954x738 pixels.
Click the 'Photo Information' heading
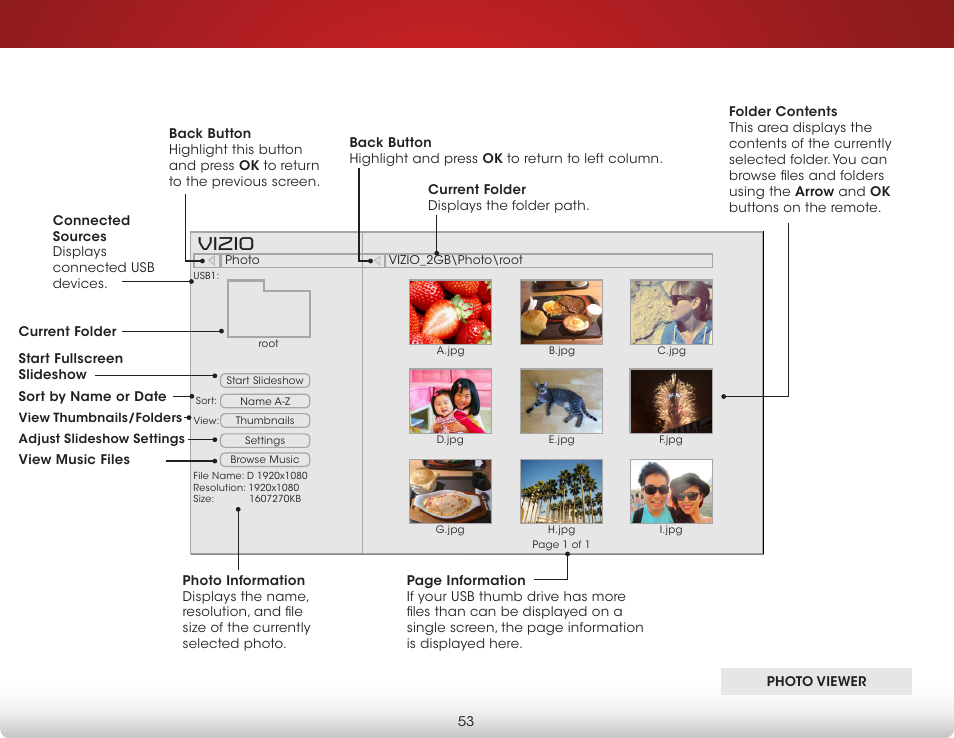[x=243, y=580]
